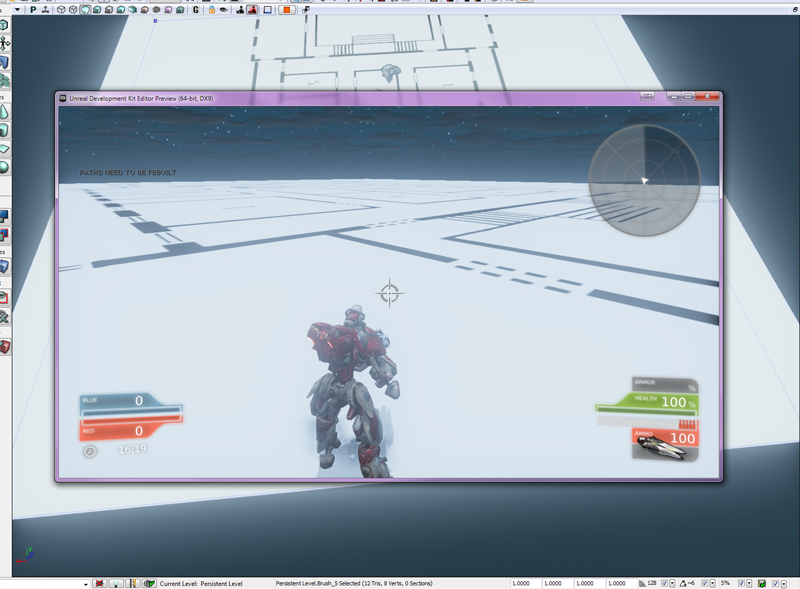Click the tear-off viewport windows icon
The image size is (800, 589).
(x=306, y=10)
